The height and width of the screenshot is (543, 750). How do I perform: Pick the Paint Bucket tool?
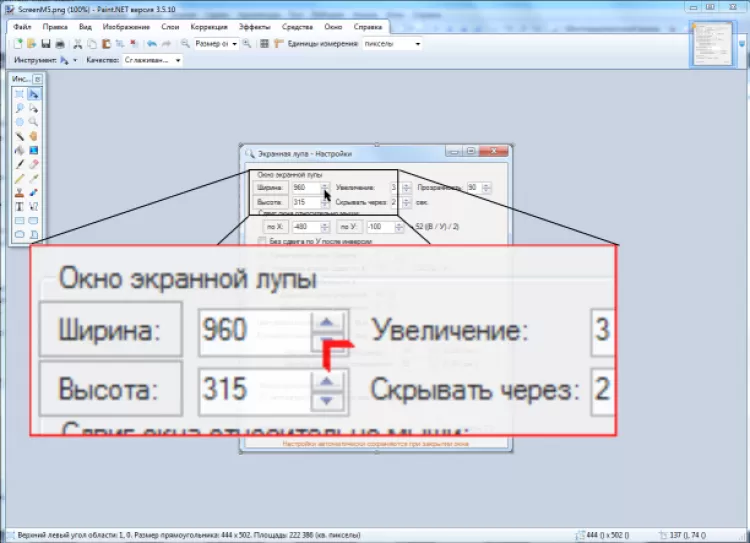click(x=19, y=149)
